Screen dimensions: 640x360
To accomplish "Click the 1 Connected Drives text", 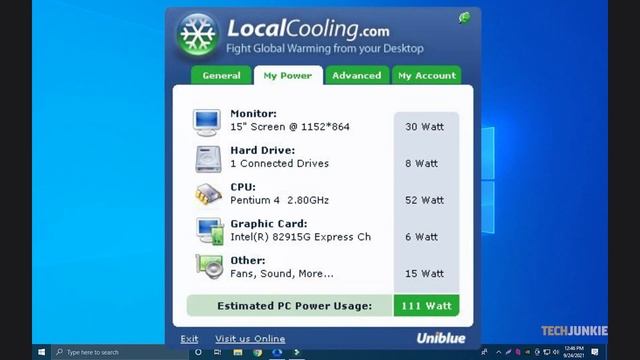I will pos(280,163).
